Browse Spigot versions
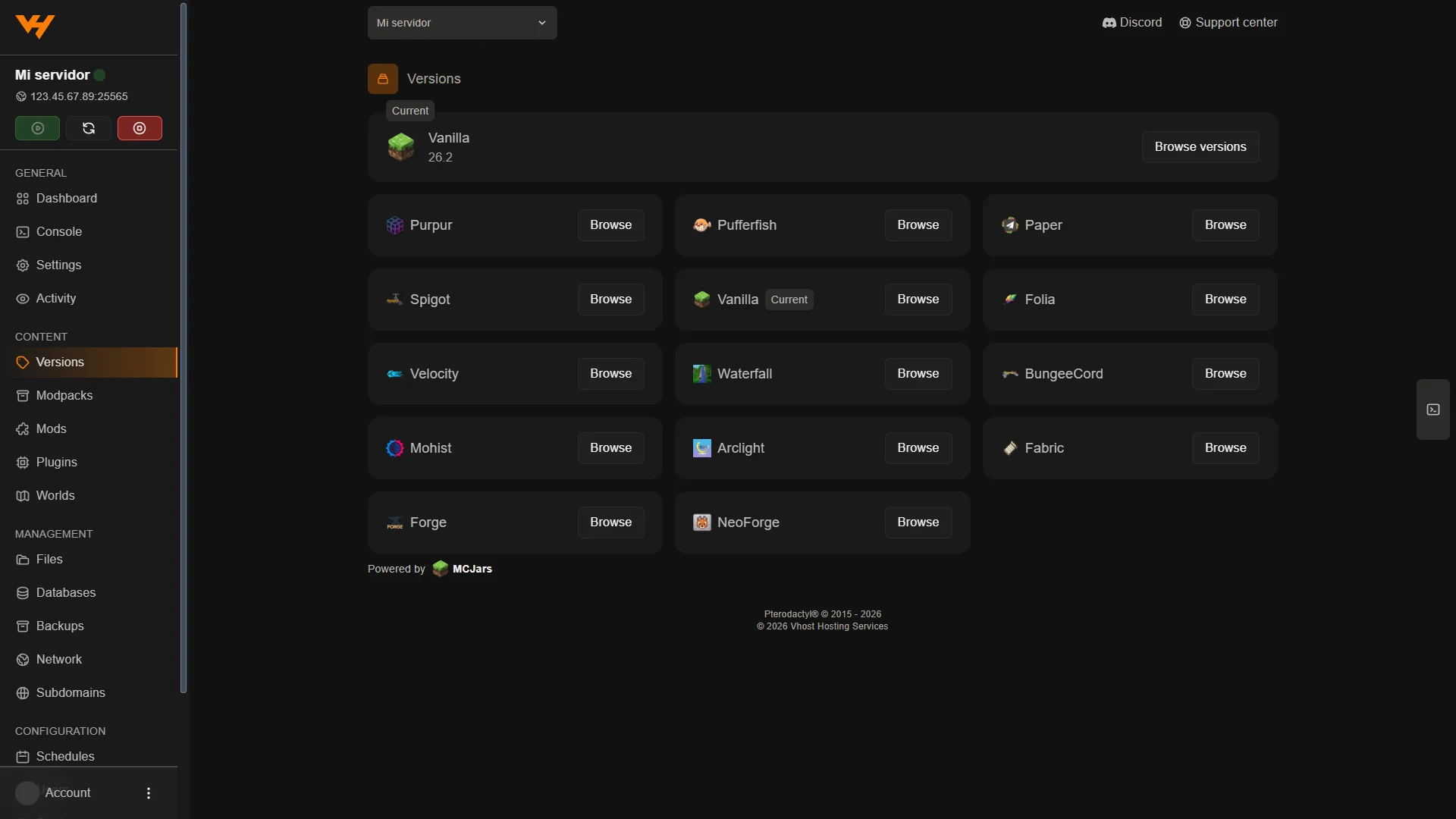The width and height of the screenshot is (1456, 819). click(x=611, y=300)
